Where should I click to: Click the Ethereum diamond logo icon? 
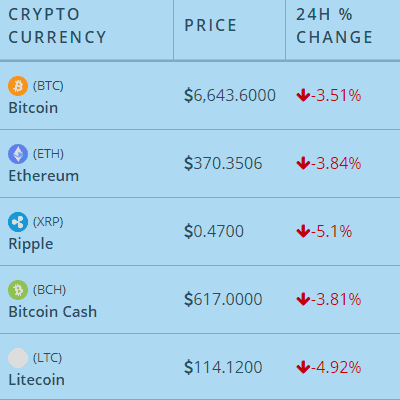(x=18, y=154)
